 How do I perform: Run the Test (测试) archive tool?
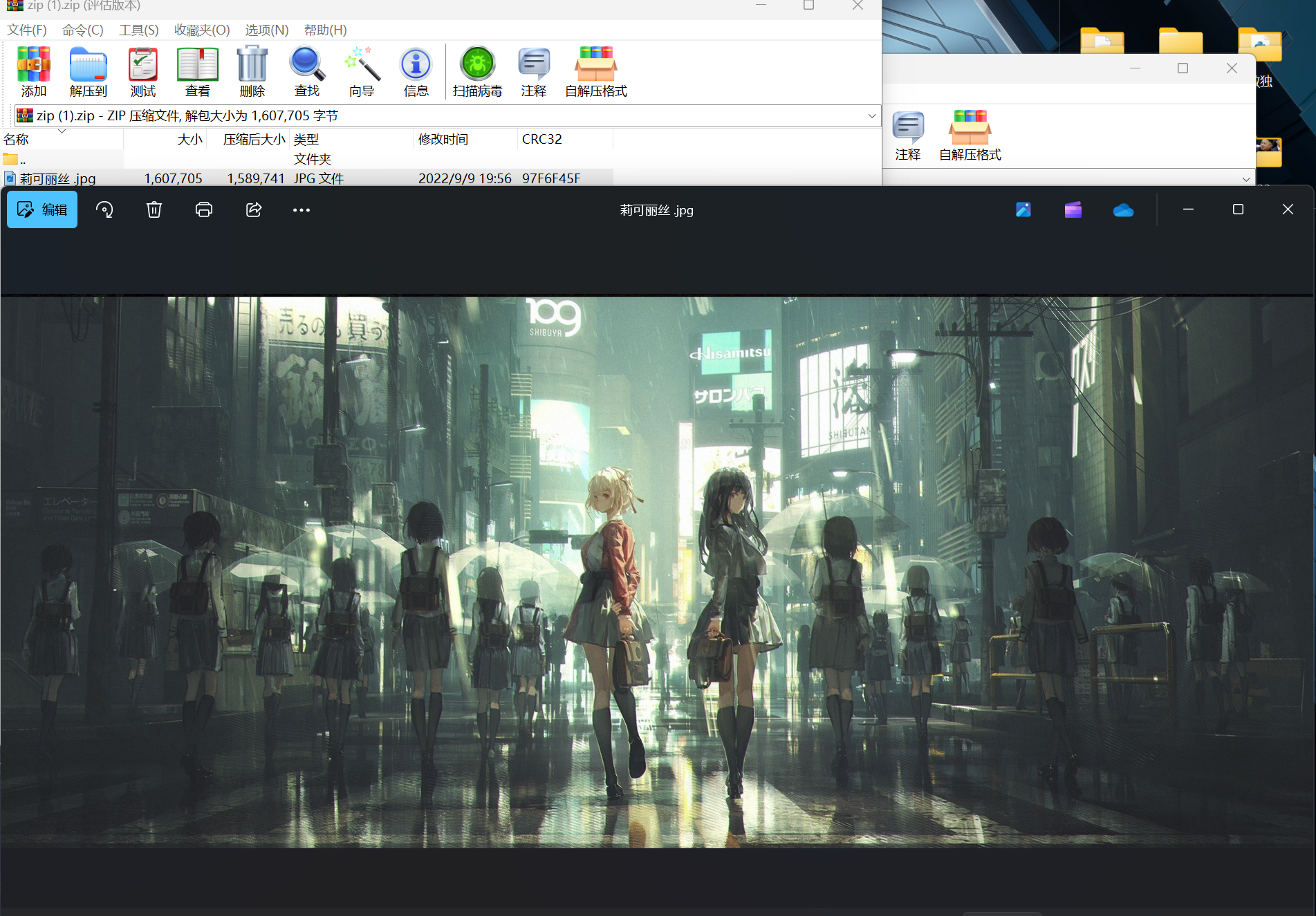coord(143,71)
